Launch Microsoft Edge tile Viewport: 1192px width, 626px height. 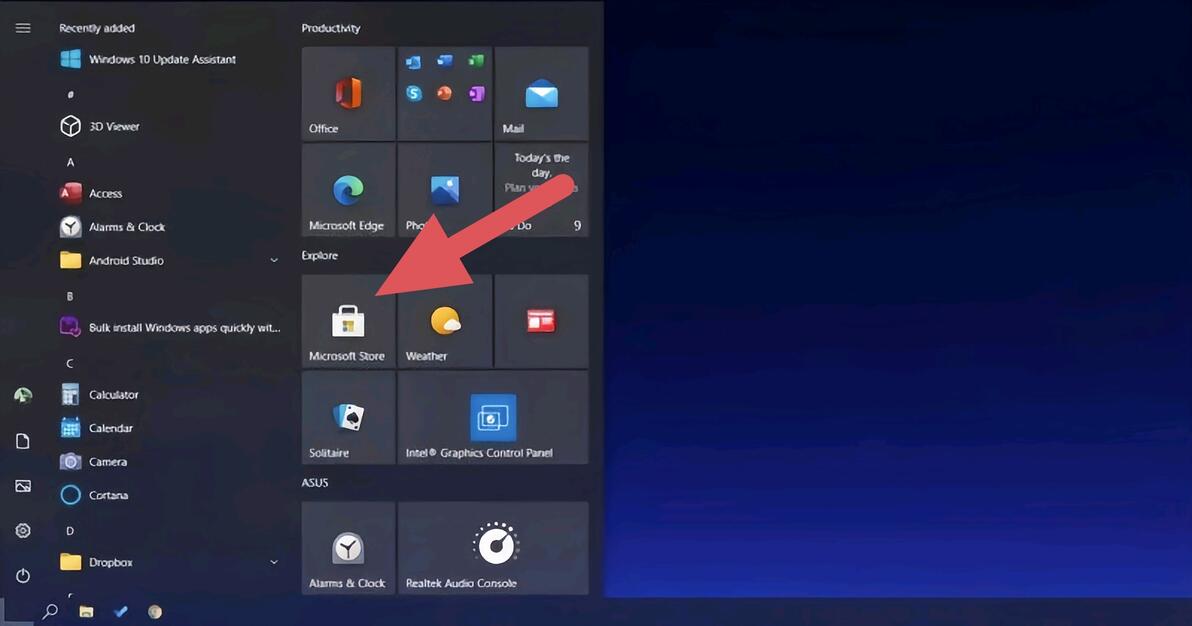point(348,190)
